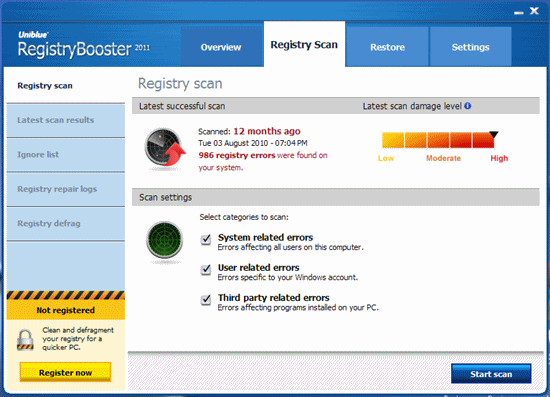Open Latest scan results in sidebar

pyautogui.click(x=66, y=120)
